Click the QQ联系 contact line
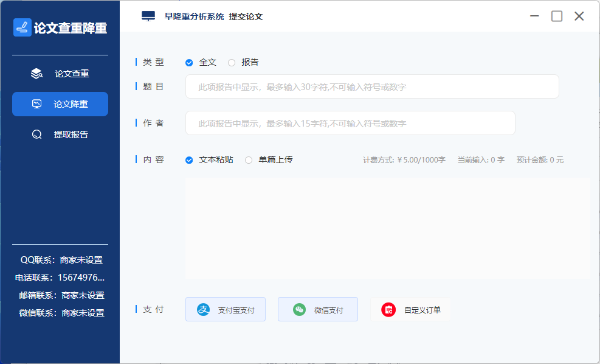The height and width of the screenshot is (364, 600). (x=61, y=260)
